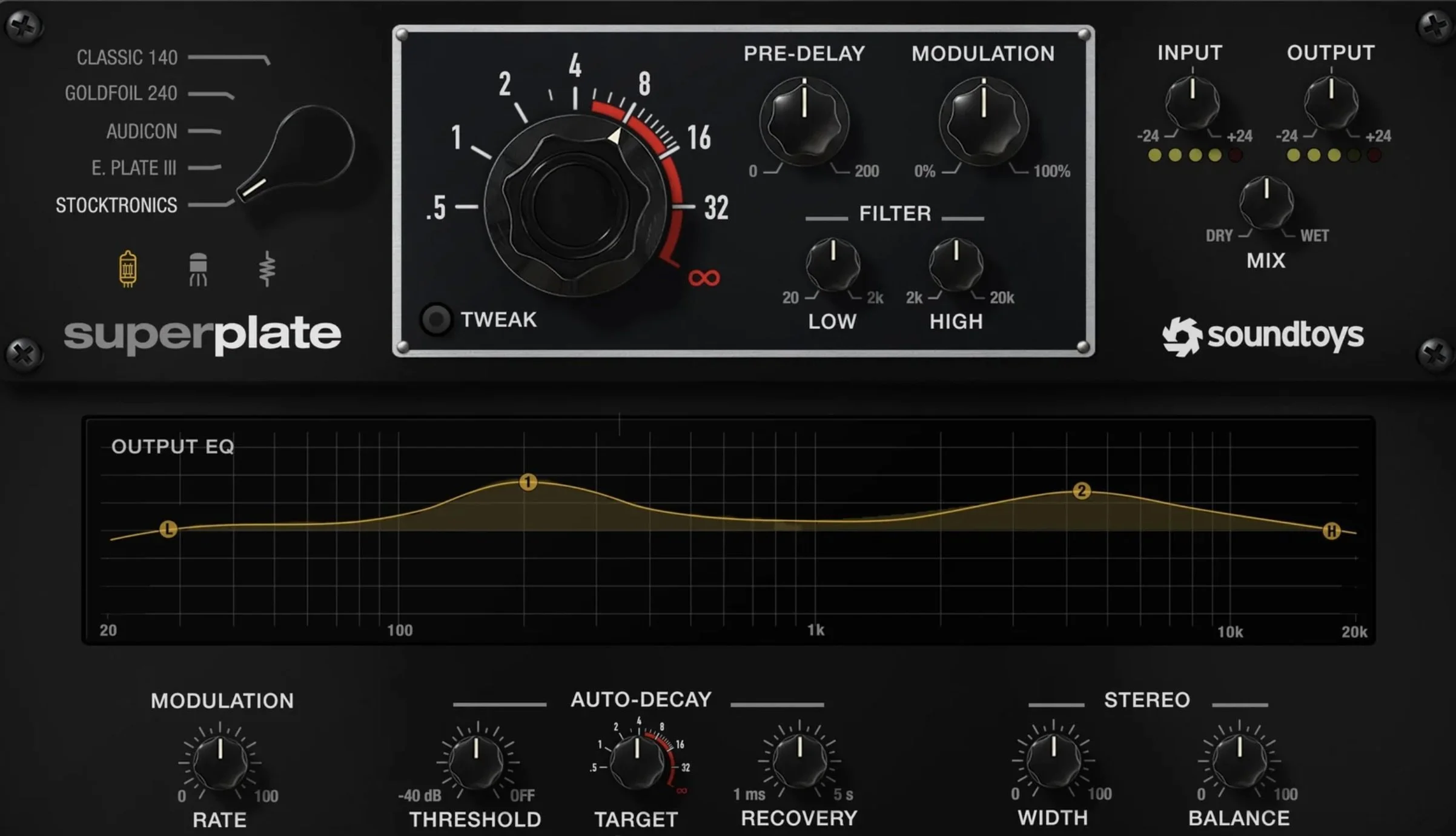1456x836 pixels.
Task: Click the high shelf H node
Action: point(1331,531)
